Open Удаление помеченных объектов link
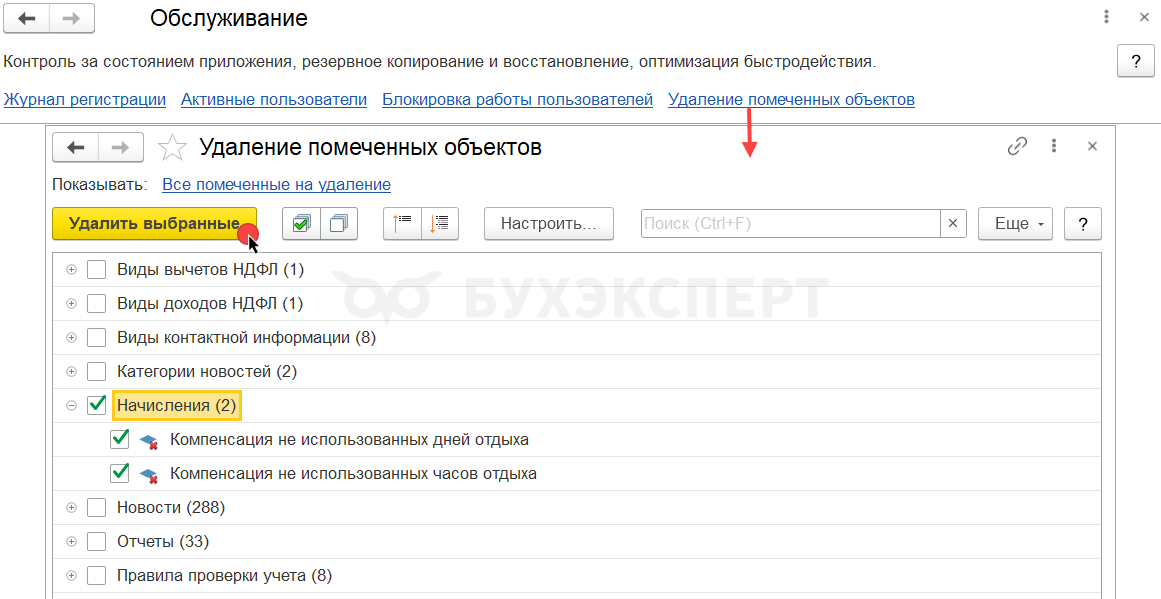Viewport: 1161px width, 599px height. point(792,99)
